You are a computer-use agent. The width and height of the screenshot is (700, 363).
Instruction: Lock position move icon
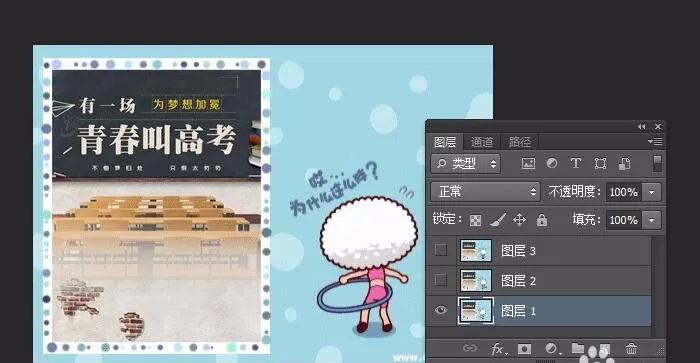(x=519, y=220)
